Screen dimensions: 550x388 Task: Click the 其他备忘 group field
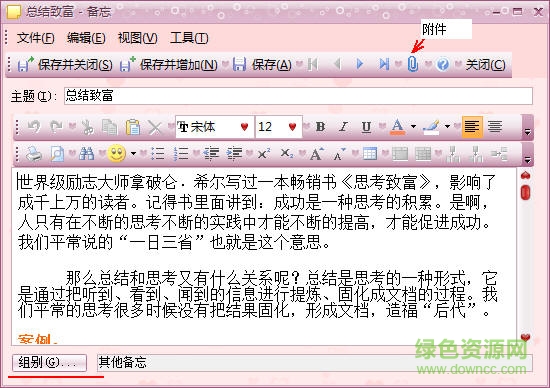pos(315,362)
